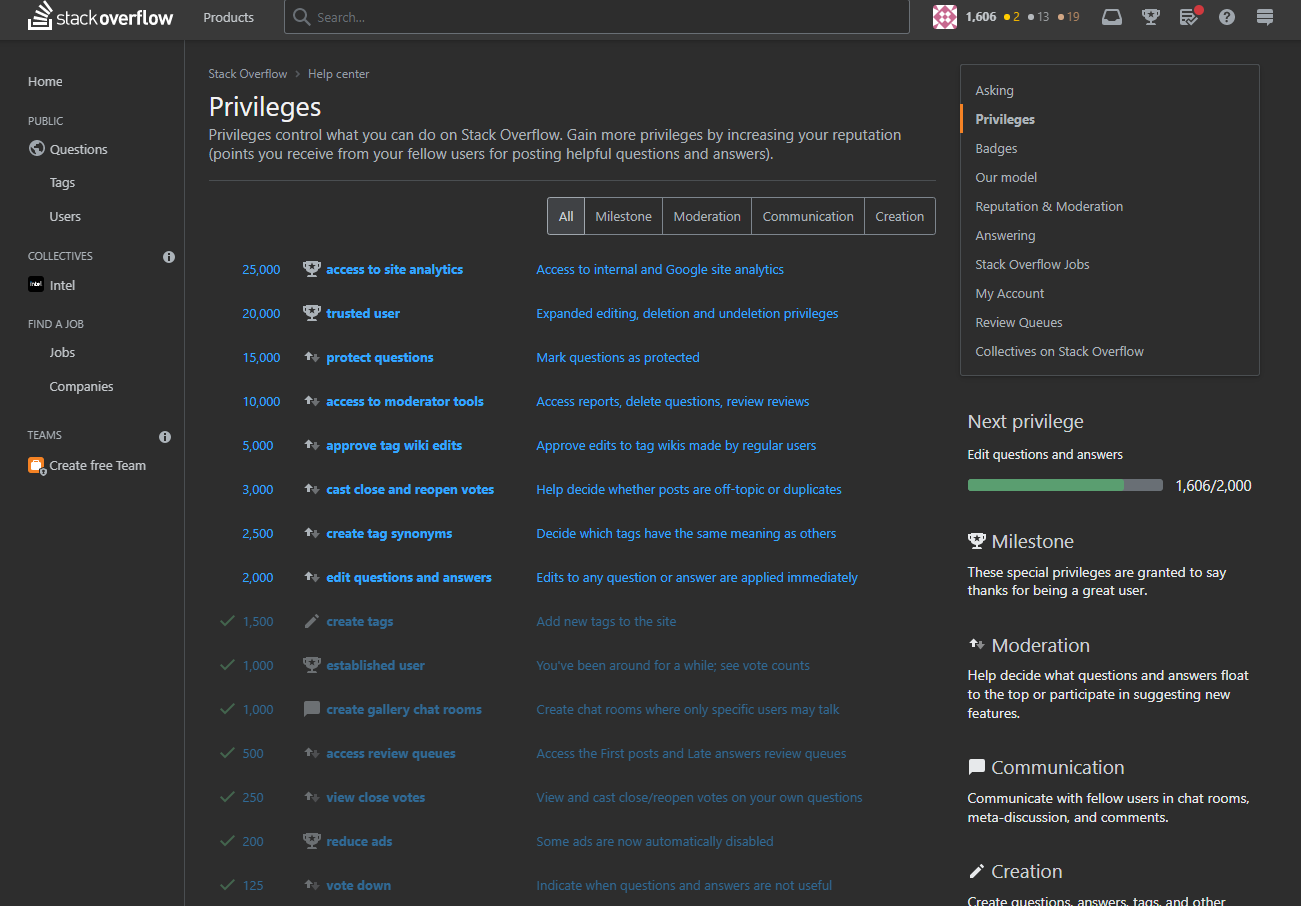Viewport: 1301px width, 906px height.
Task: Click the Intel collective logo
Action: (x=36, y=285)
